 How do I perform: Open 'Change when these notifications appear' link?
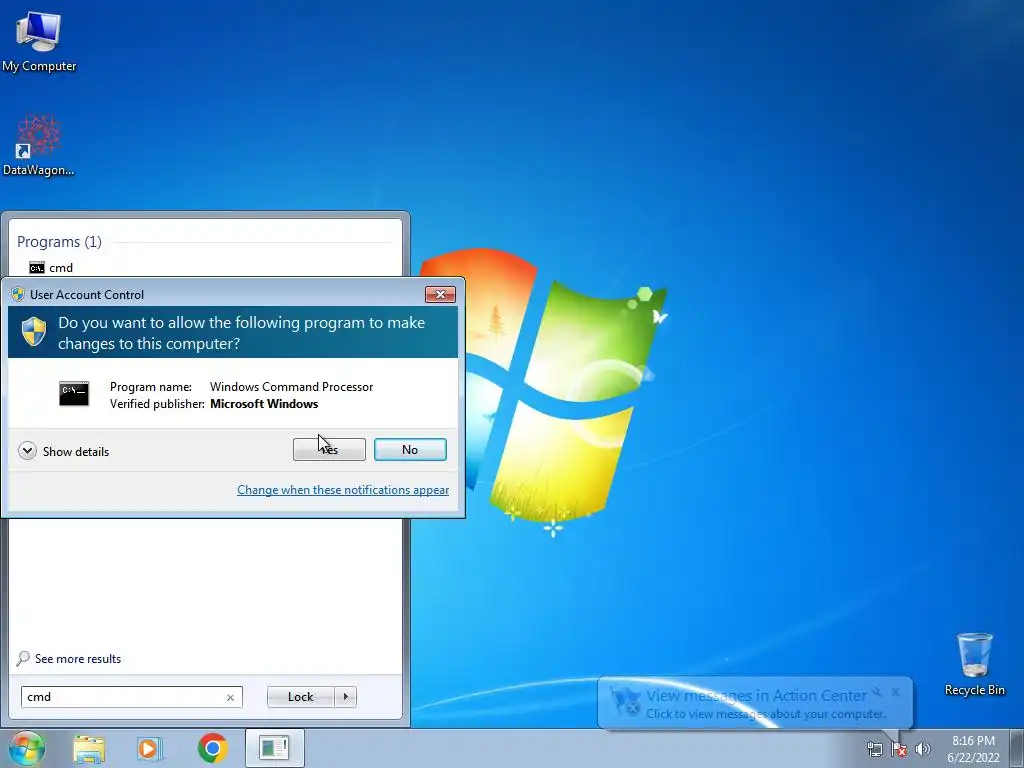[343, 490]
